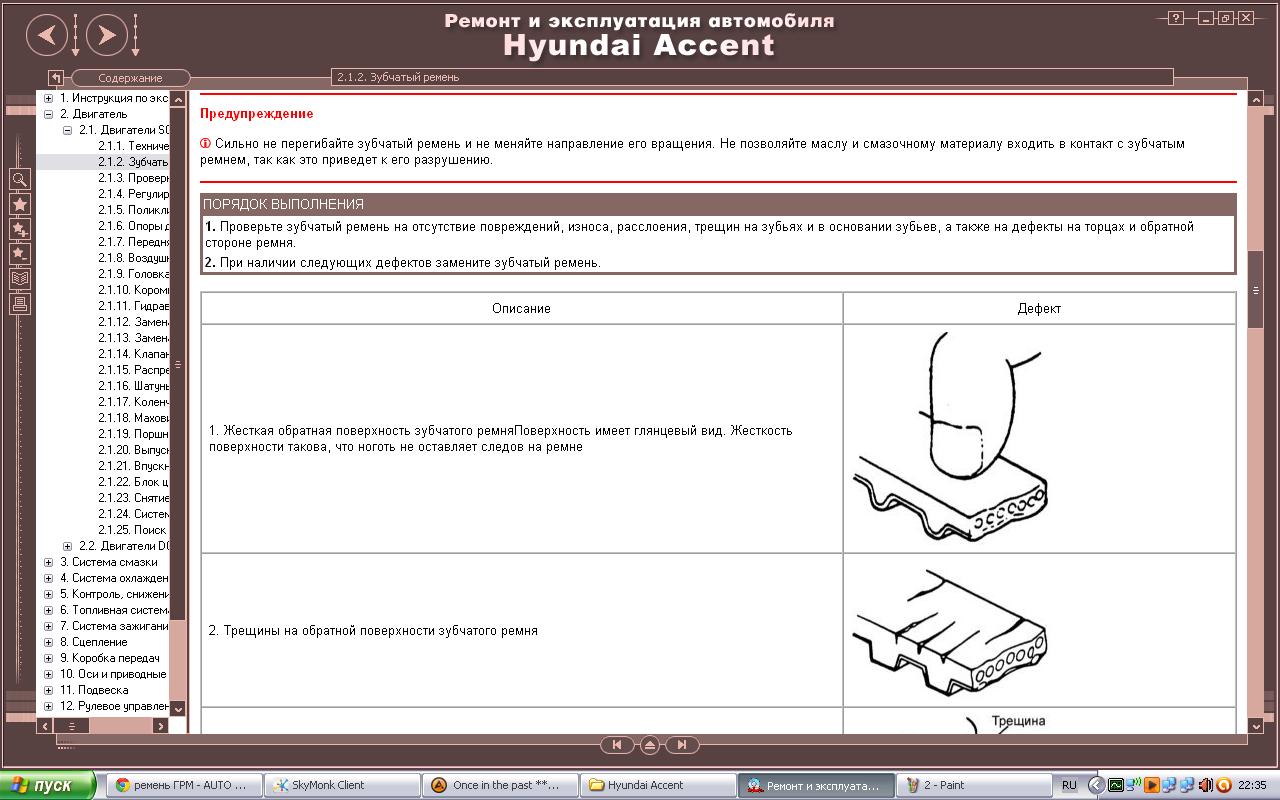The height and width of the screenshot is (800, 1280).
Task: Open tree item 2.1.14. Клапан
Action: pyautogui.click(x=133, y=354)
